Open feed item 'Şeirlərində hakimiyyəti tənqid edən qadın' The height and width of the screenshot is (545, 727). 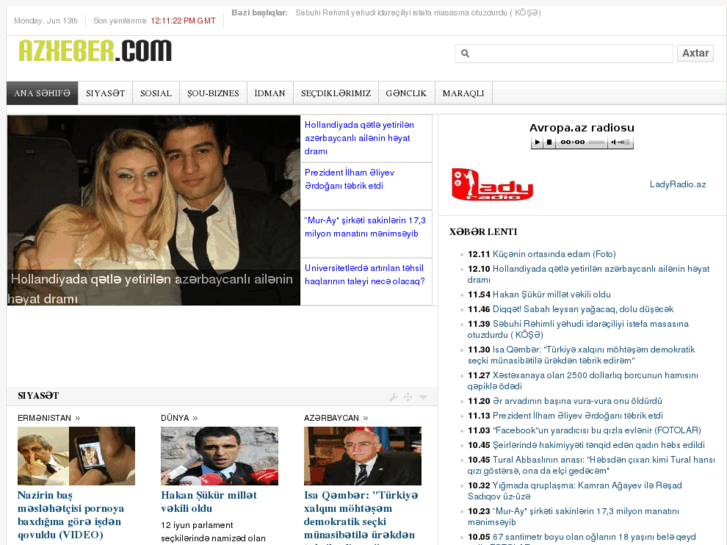599,445
